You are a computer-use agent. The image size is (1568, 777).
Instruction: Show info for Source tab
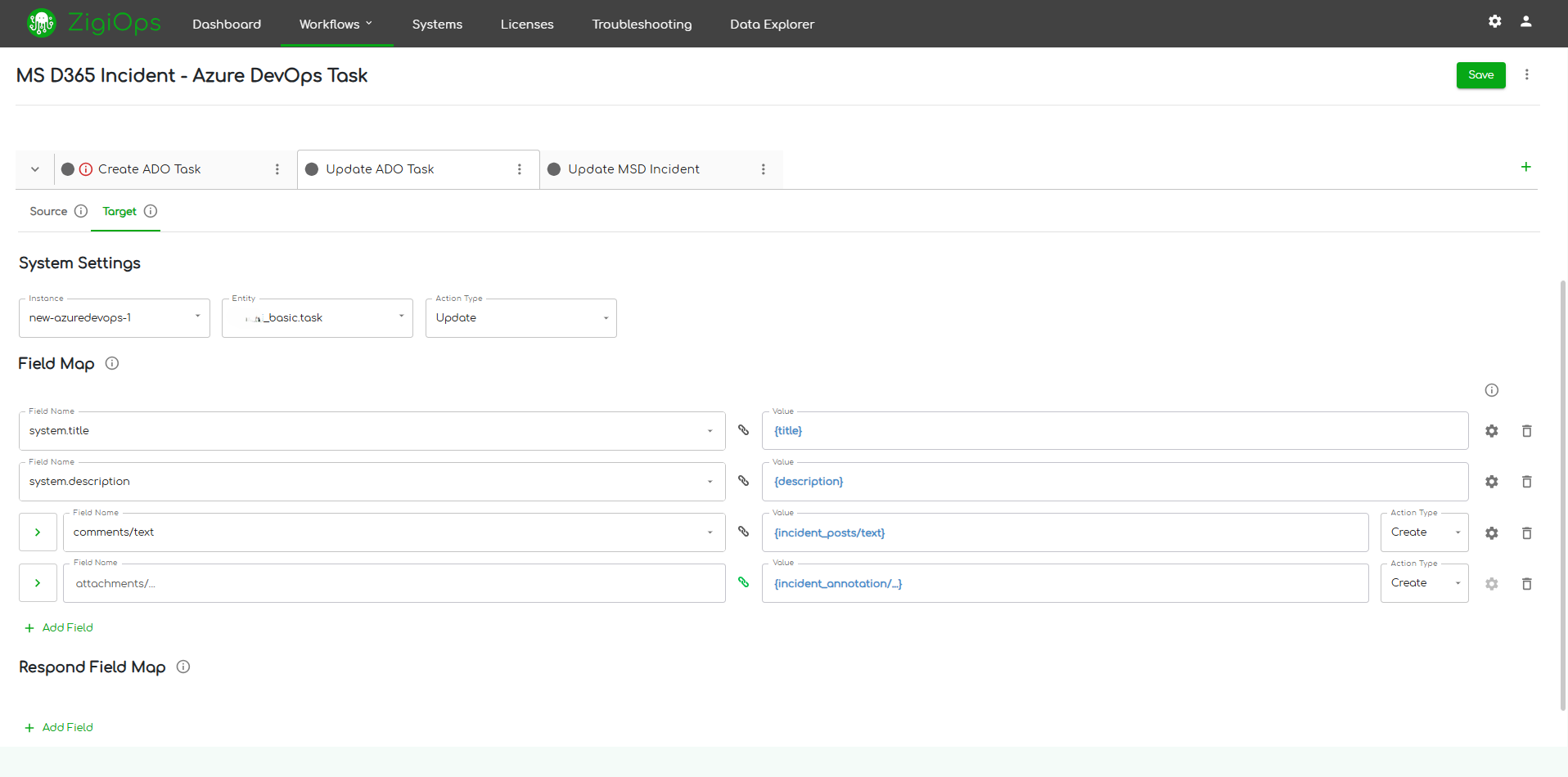point(81,211)
